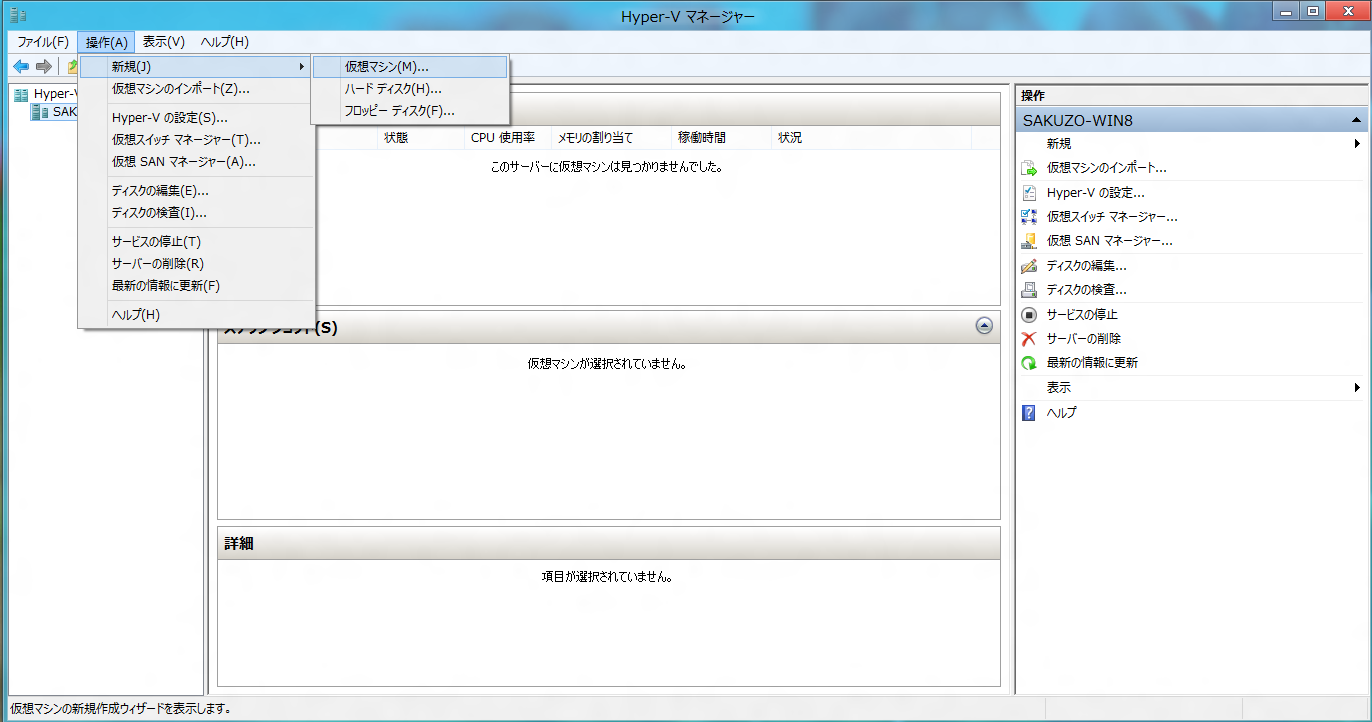The width and height of the screenshot is (1372, 722).
Task: Select サーバーの削除(R) in the dropdown menu
Action: 197,264
